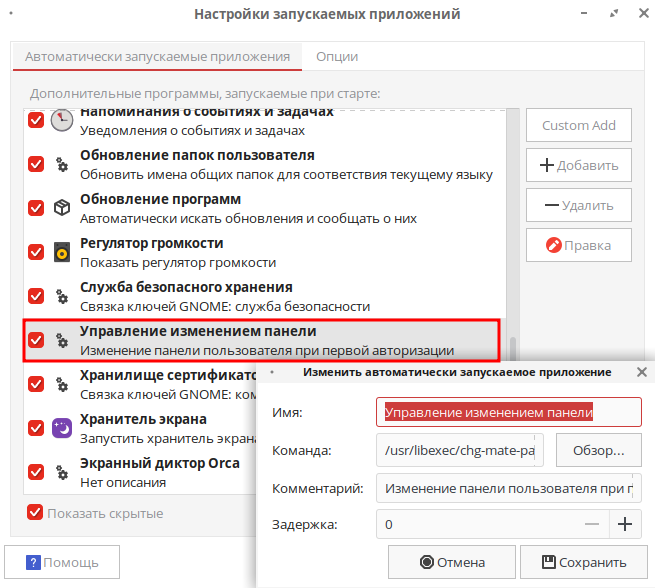
Task: Toggle the Показать скрытые checkbox
Action: (x=36, y=513)
